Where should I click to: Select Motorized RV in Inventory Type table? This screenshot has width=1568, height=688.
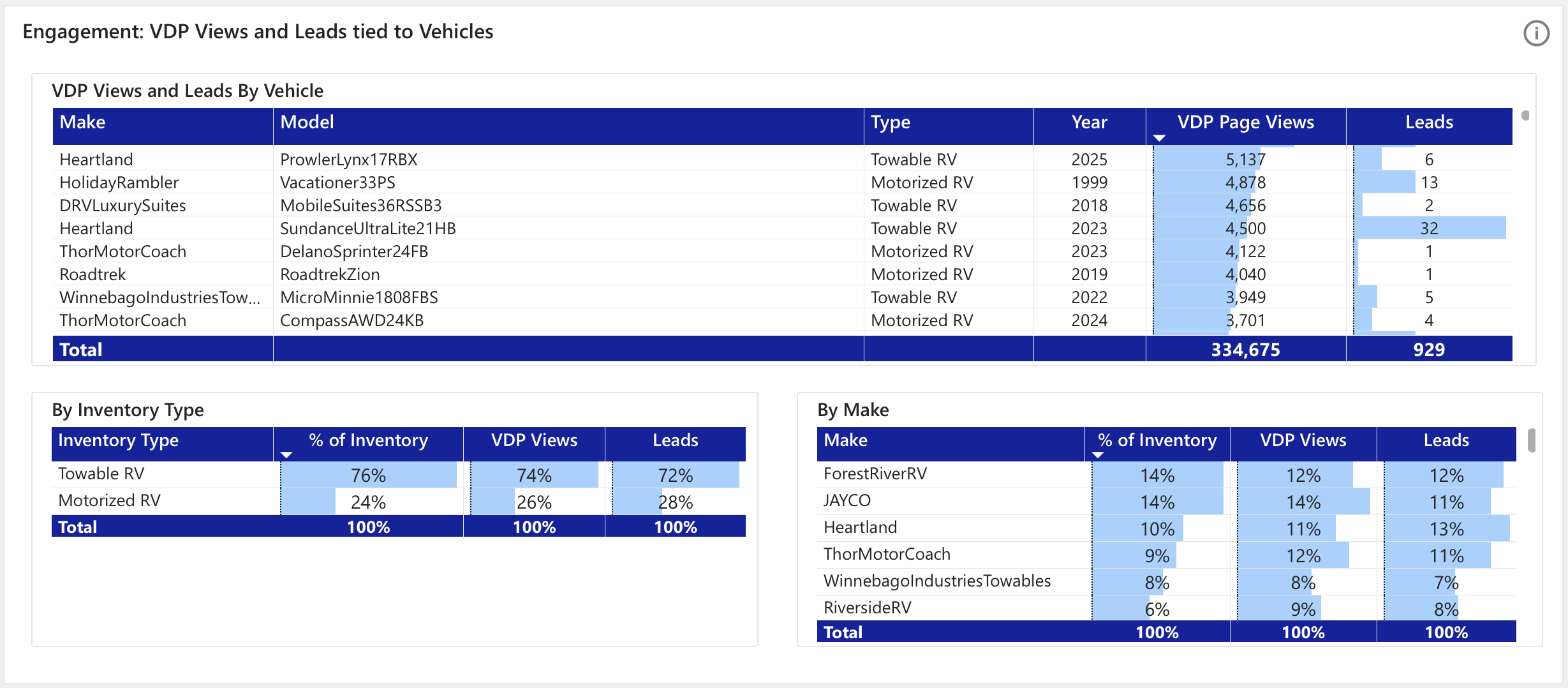109,501
